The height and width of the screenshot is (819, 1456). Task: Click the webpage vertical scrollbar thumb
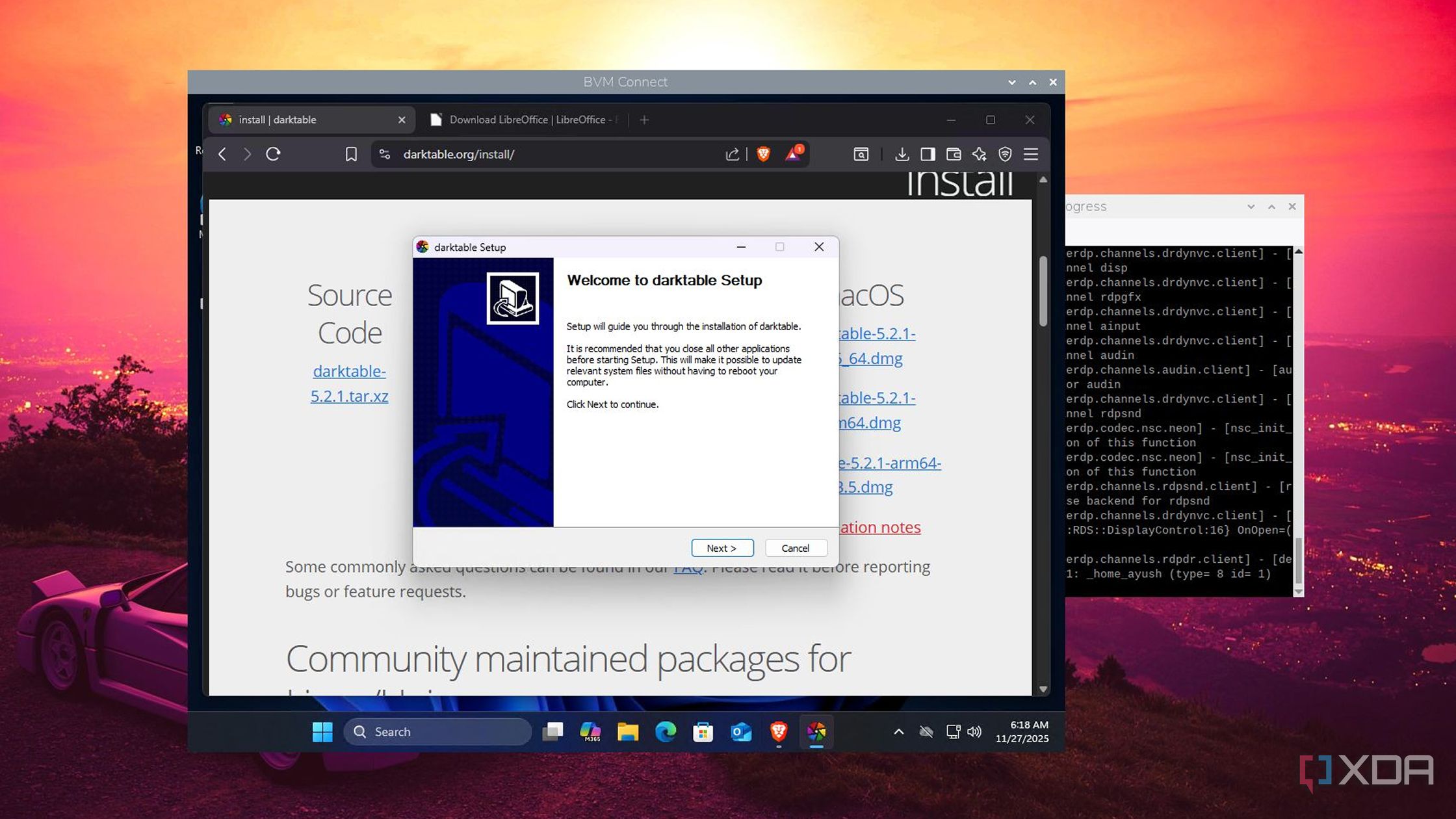coord(1043,291)
